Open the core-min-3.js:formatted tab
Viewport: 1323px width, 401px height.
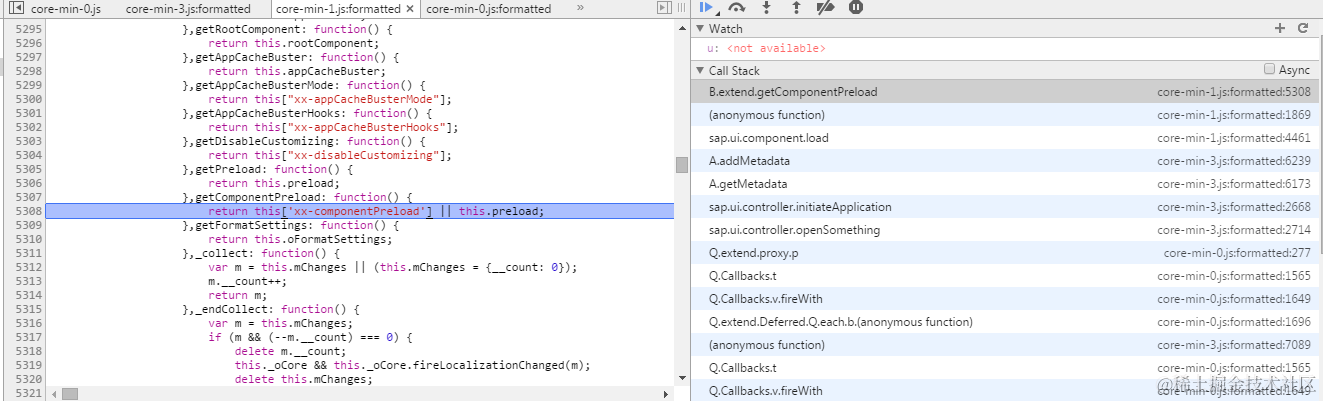[x=188, y=9]
